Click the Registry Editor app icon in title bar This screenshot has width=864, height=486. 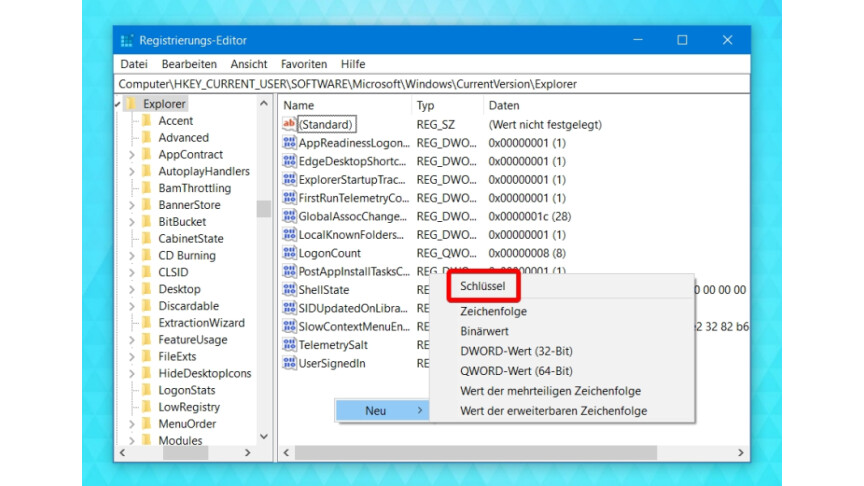(x=127, y=40)
